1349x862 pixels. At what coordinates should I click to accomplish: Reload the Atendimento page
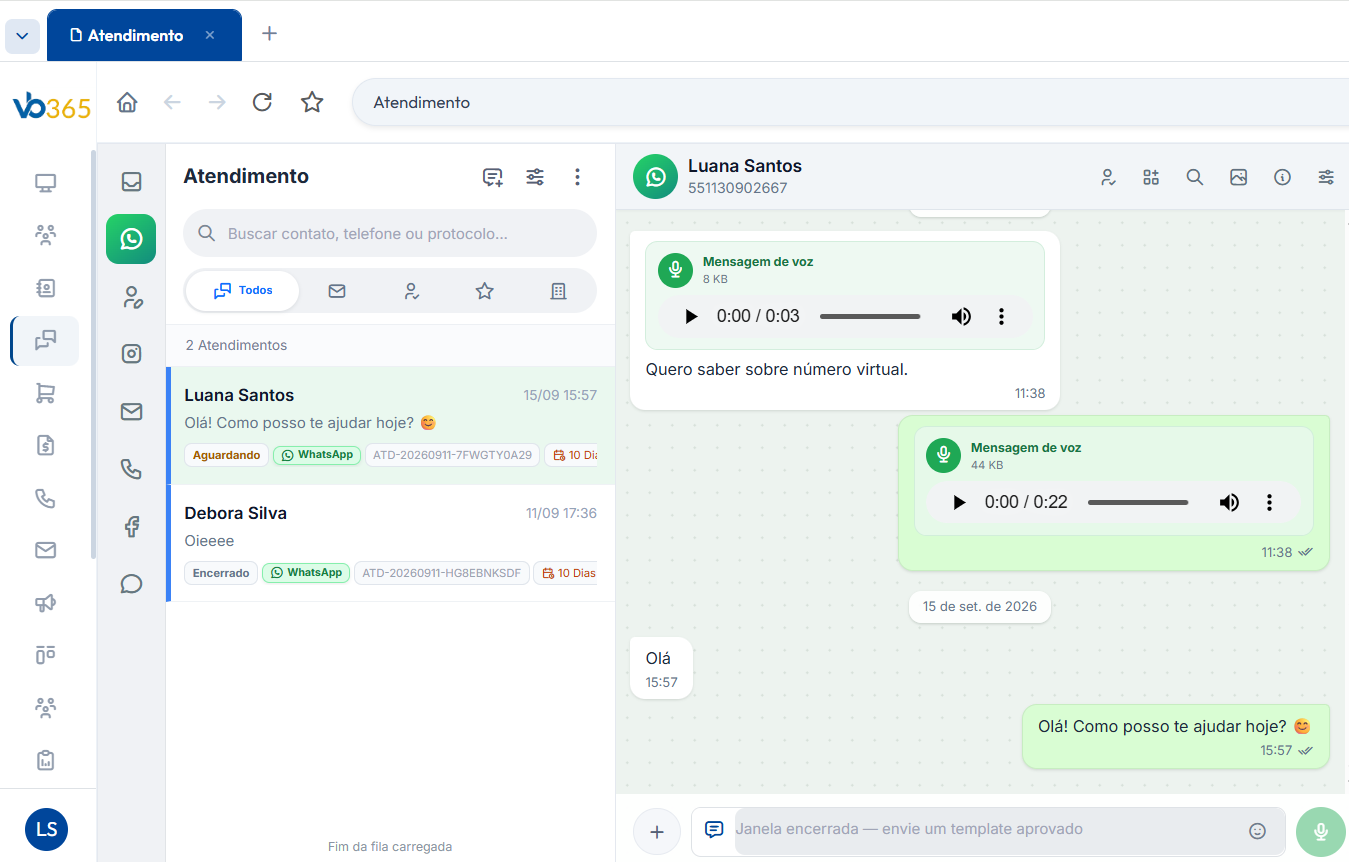[262, 102]
